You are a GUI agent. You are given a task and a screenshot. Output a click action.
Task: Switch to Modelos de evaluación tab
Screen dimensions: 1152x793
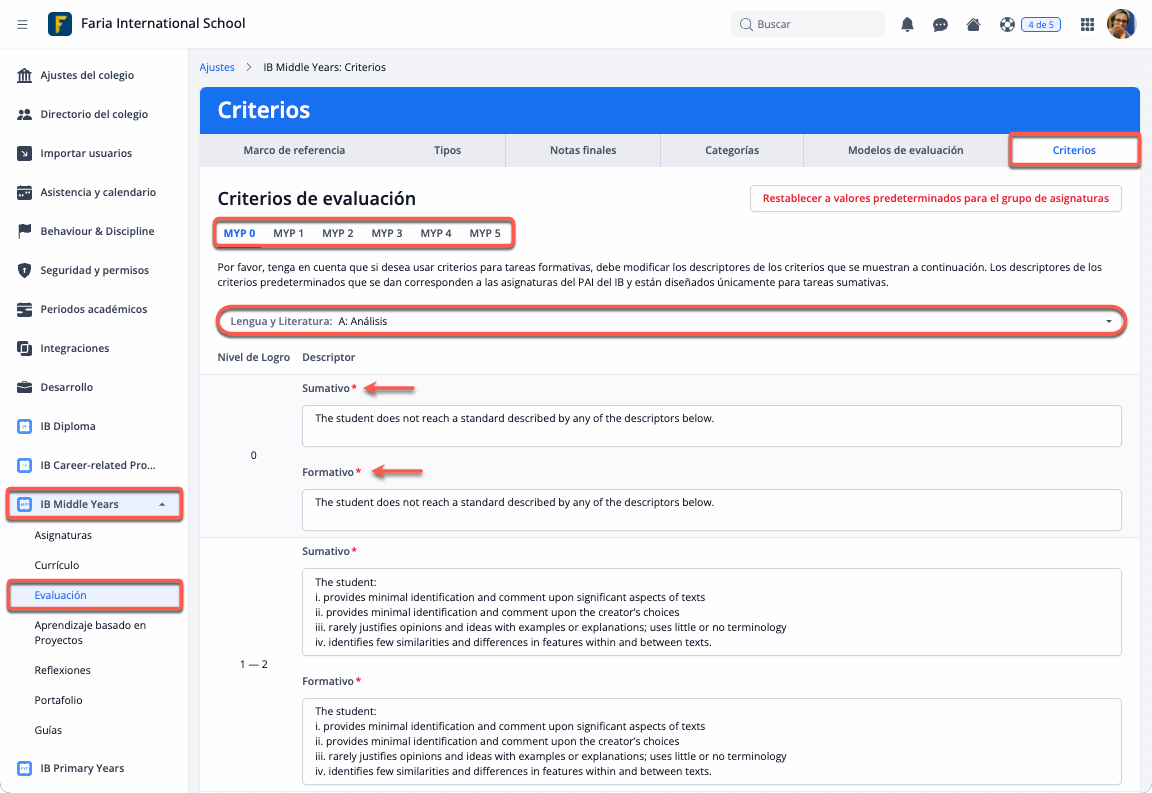pos(905,150)
